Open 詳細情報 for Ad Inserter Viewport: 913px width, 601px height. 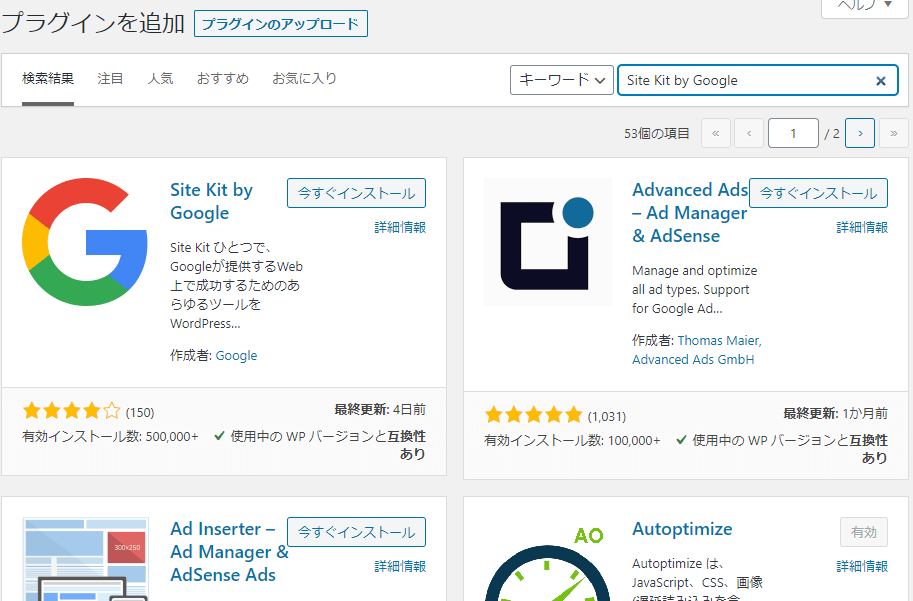(x=400, y=566)
